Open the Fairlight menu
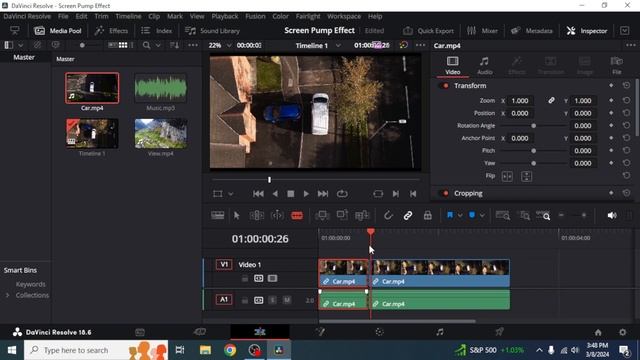Viewport: 640px width, 360px height. point(308,16)
